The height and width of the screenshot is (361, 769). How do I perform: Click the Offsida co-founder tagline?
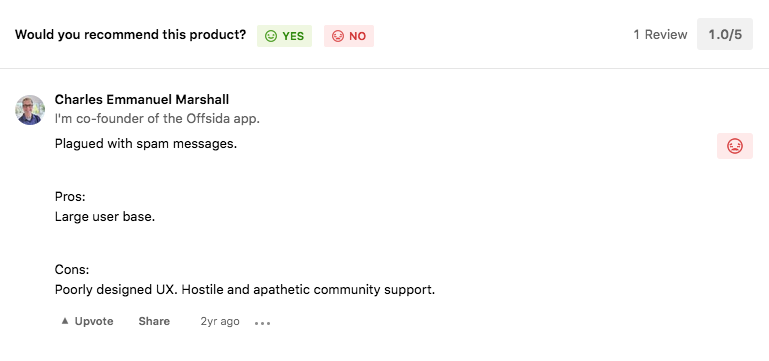pos(157,119)
